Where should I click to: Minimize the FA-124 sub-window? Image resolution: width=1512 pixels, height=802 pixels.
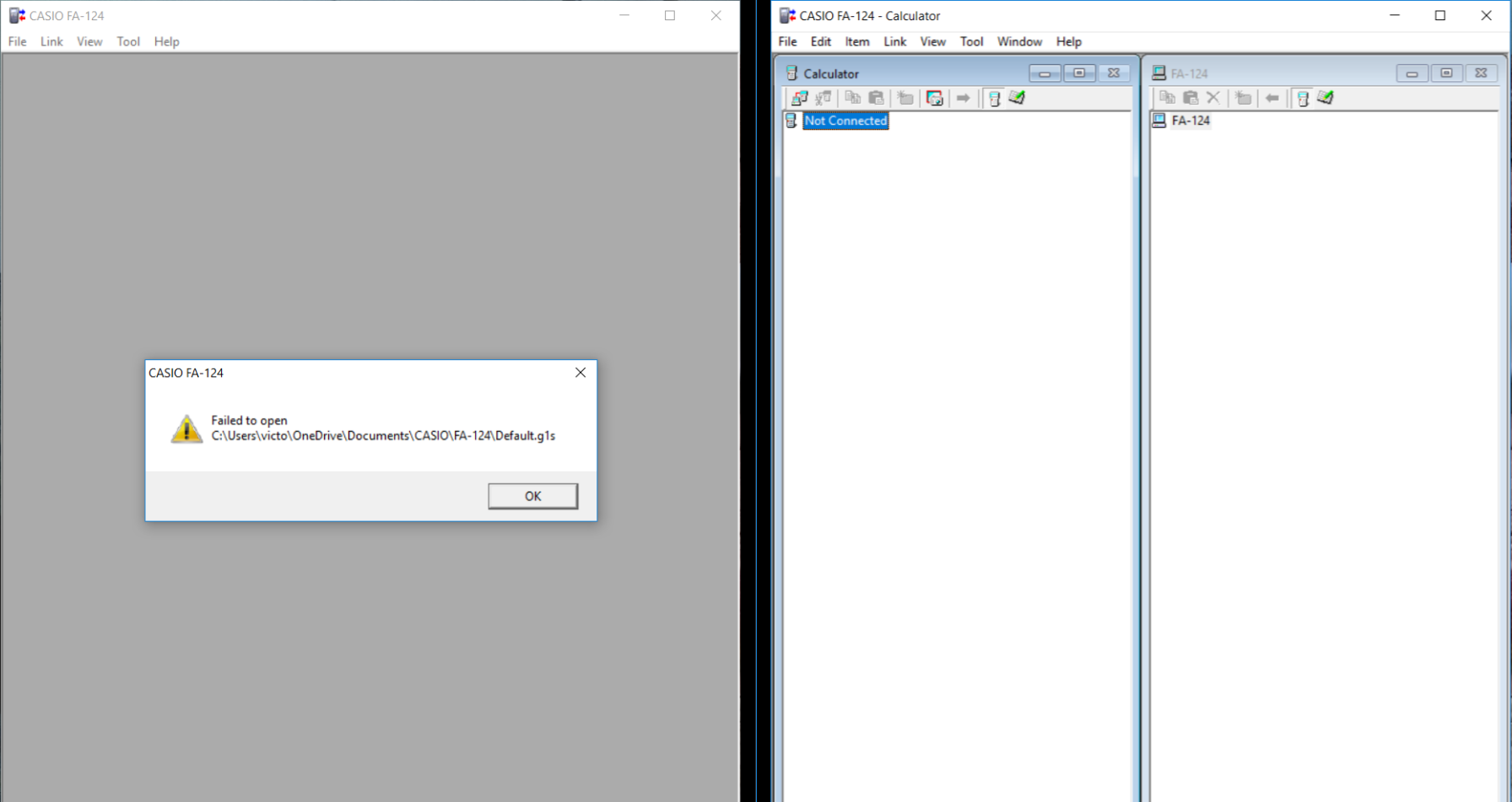[1412, 73]
